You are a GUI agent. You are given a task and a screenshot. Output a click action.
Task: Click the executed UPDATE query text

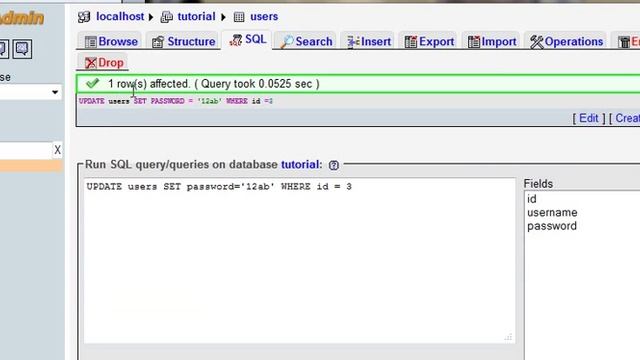click(176, 101)
